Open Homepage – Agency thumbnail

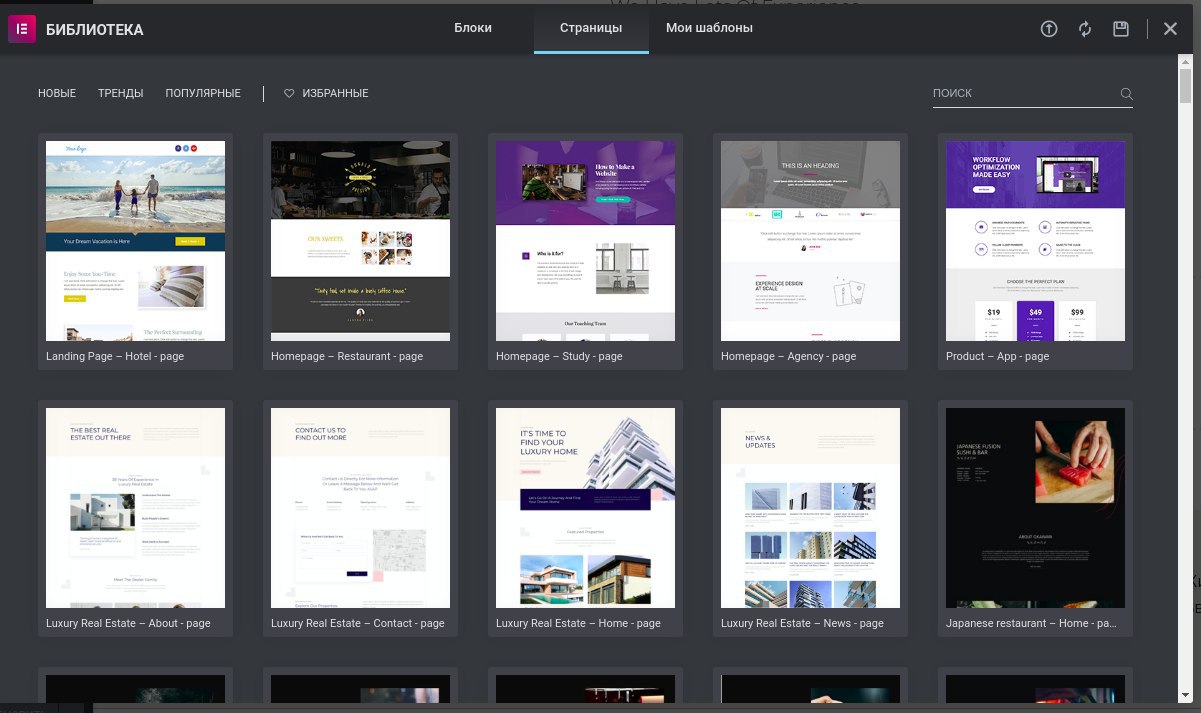tap(810, 241)
